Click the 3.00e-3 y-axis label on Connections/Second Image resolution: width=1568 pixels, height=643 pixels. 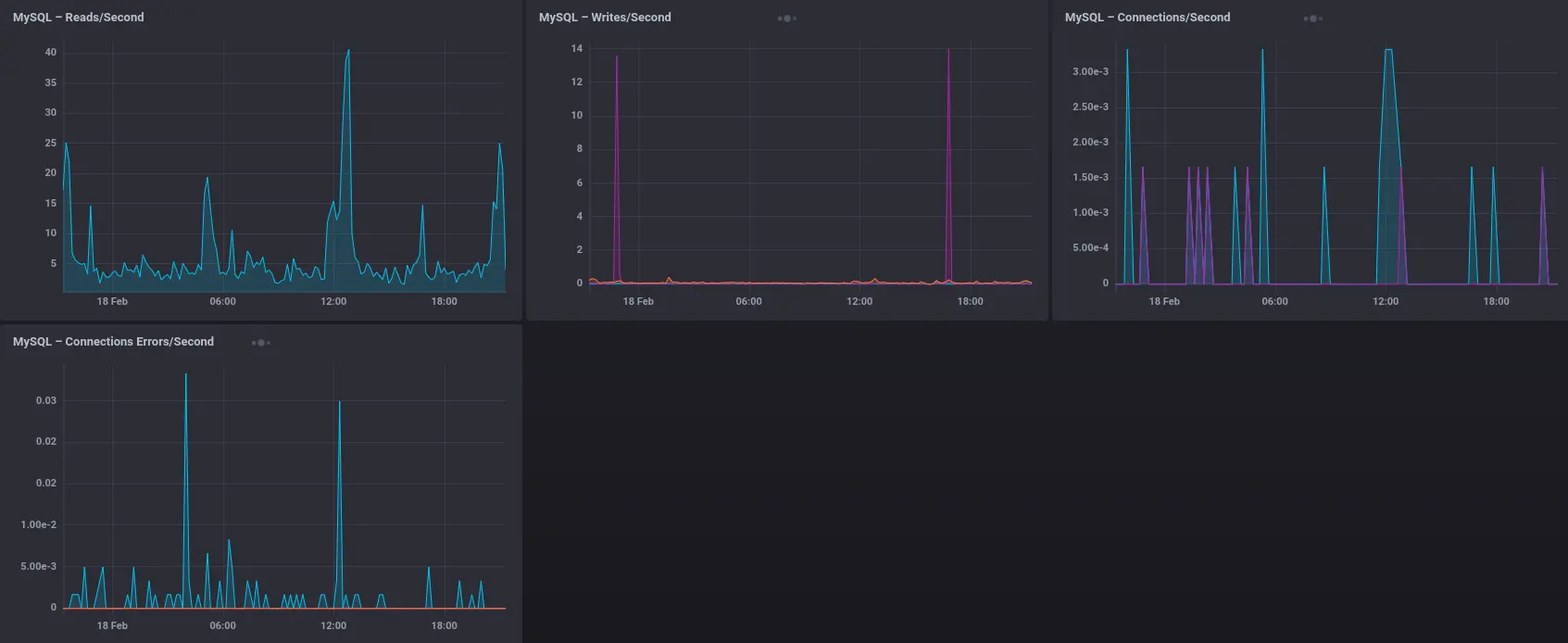pyautogui.click(x=1090, y=71)
